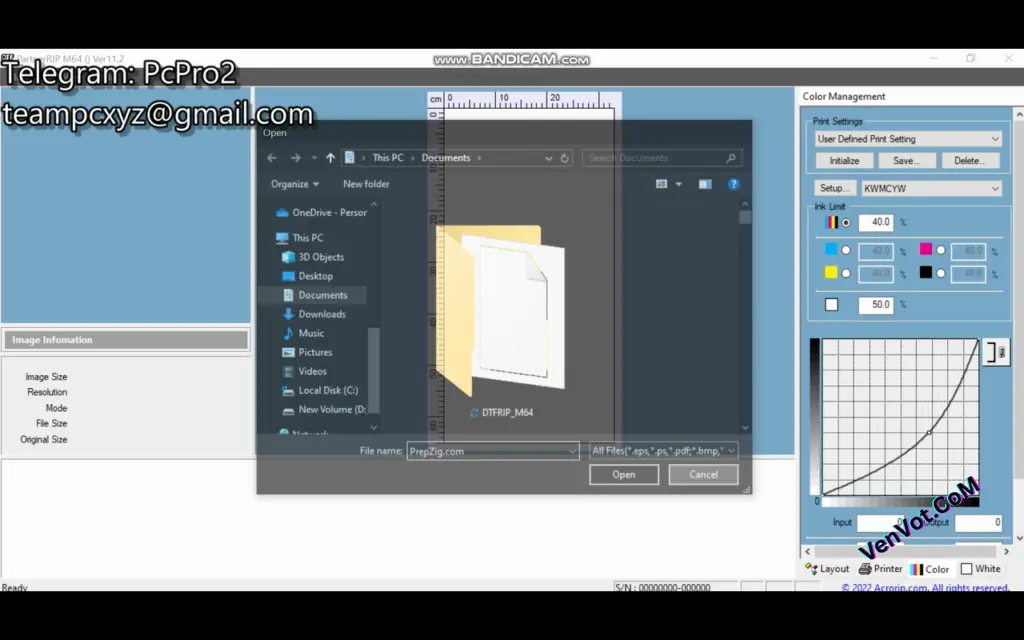Open the Organize menu

(x=295, y=184)
